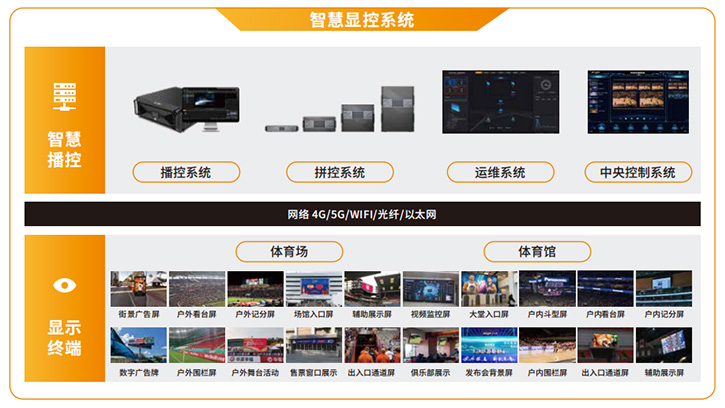Click the 智慧显控系统 title banner

pos(361,19)
